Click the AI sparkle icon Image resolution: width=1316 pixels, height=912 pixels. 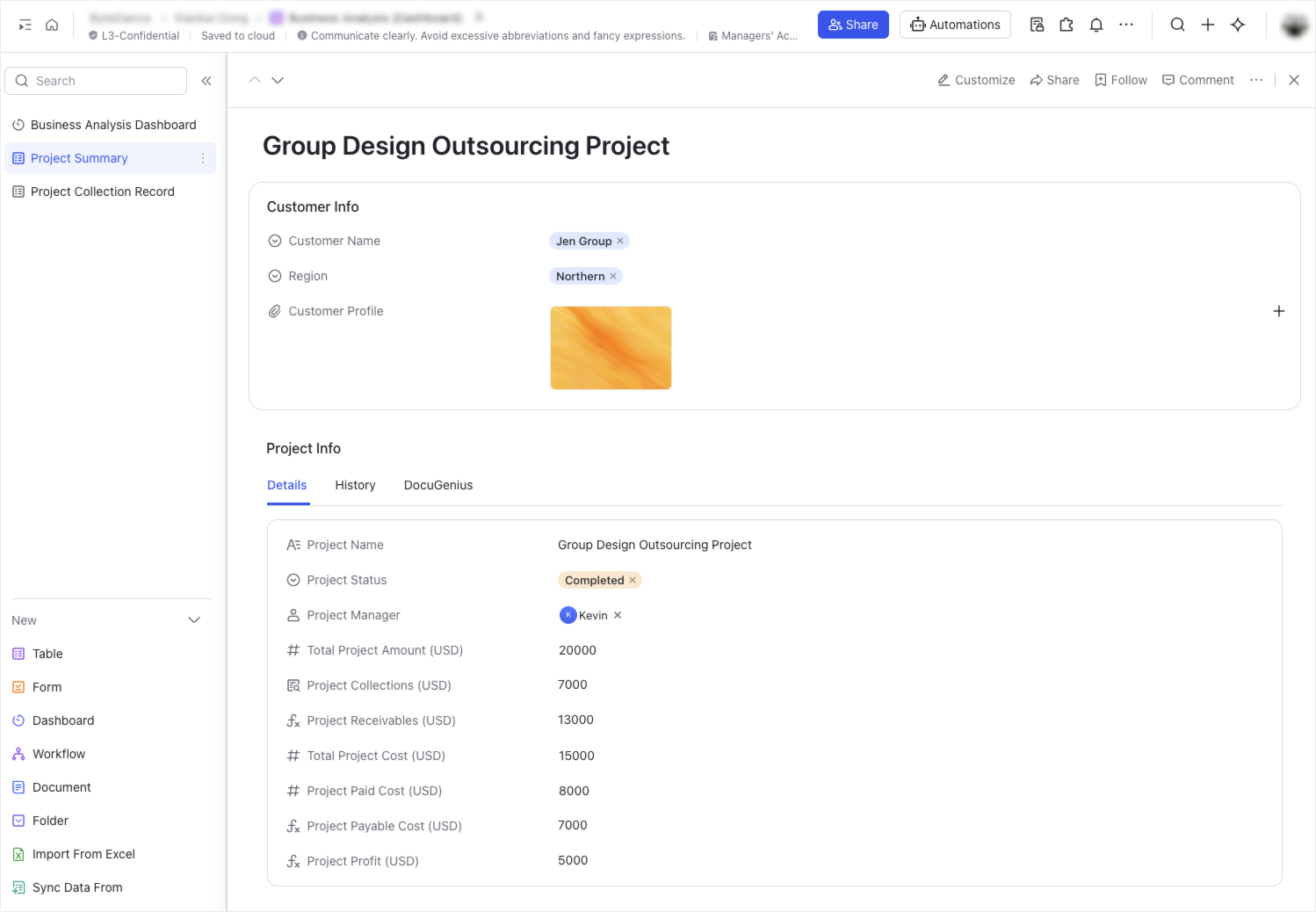[x=1238, y=25]
